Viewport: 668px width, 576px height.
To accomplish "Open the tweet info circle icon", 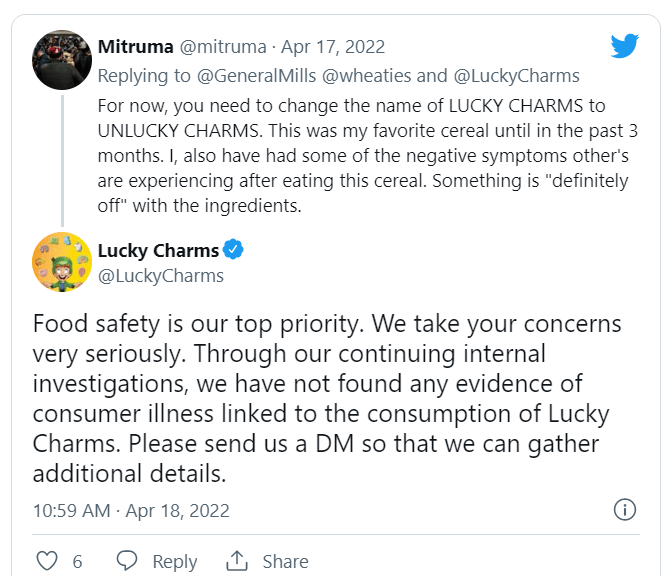I will pos(624,510).
